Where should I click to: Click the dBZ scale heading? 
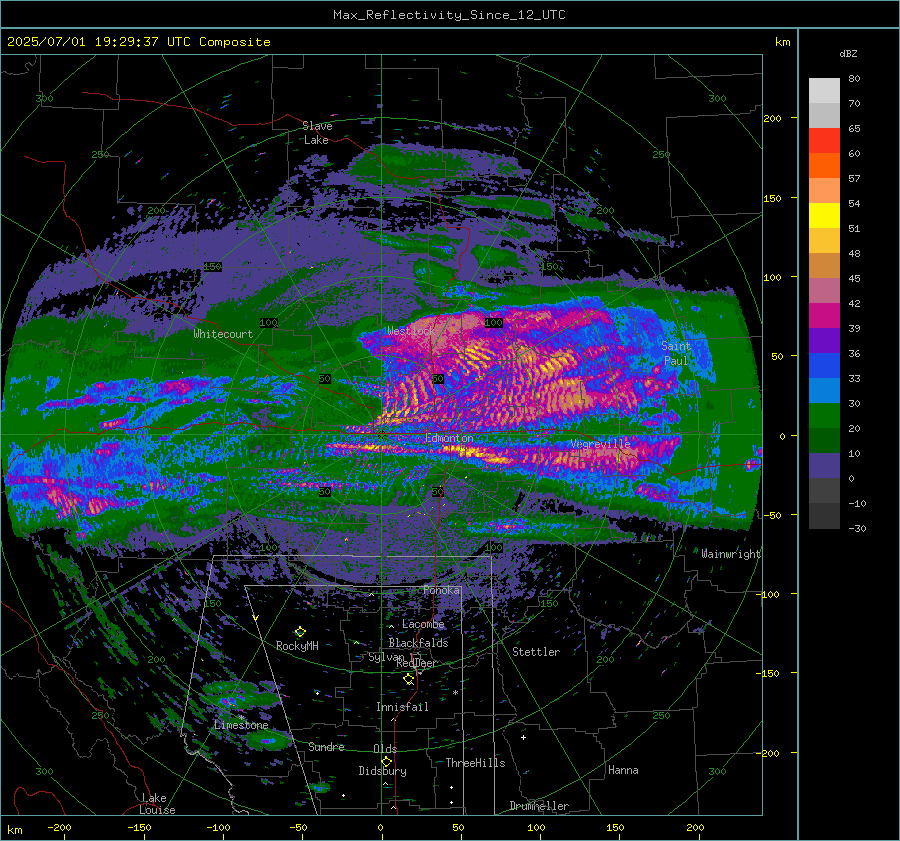[x=848, y=53]
